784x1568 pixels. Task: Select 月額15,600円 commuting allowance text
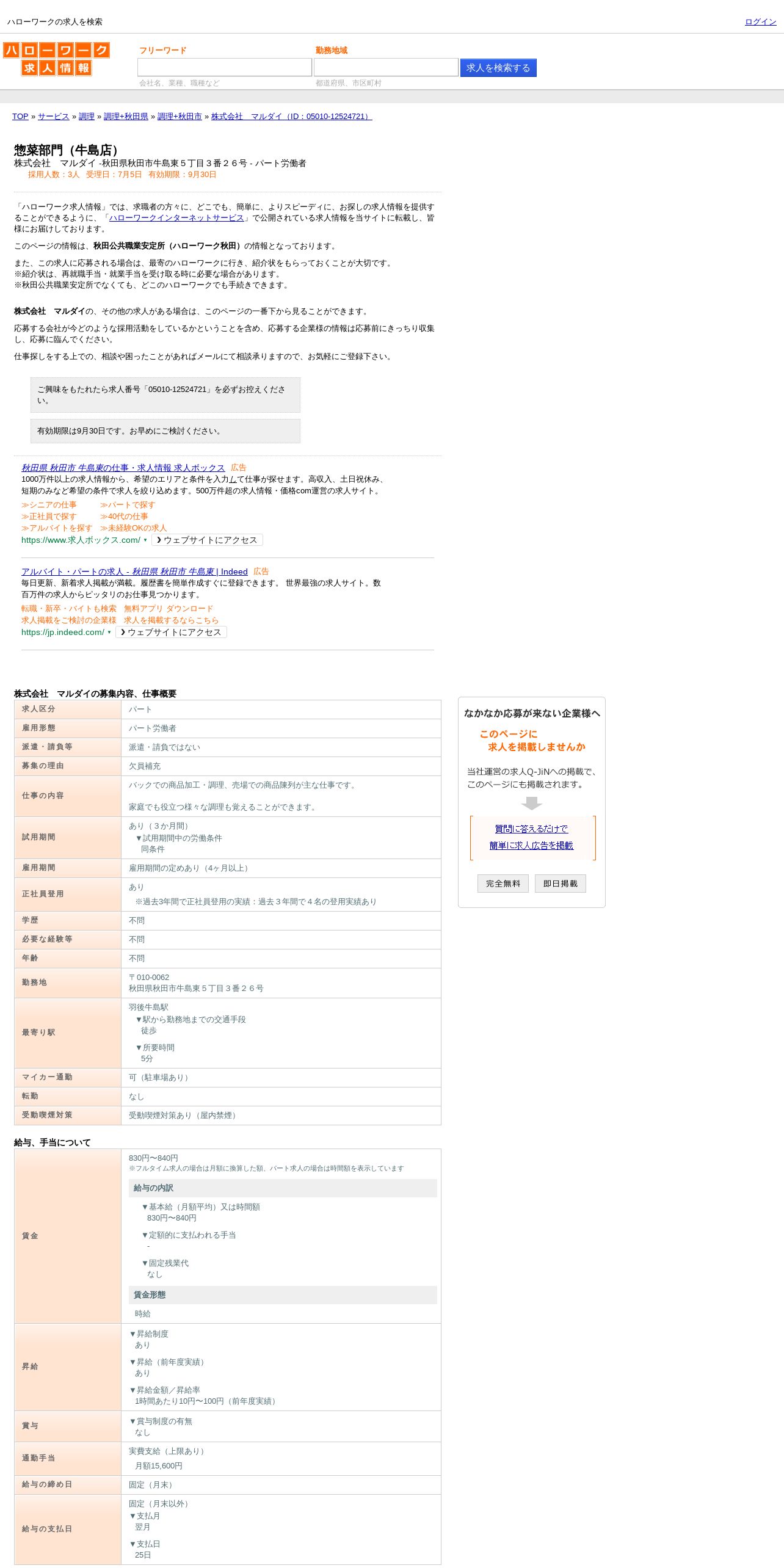(159, 1466)
